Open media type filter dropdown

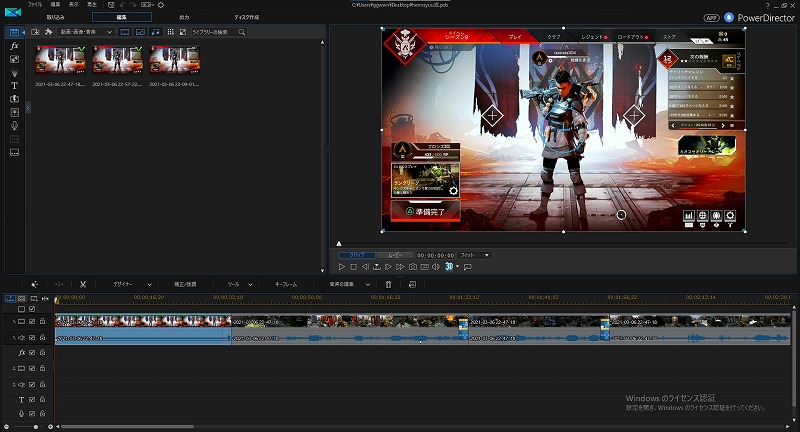pos(86,32)
